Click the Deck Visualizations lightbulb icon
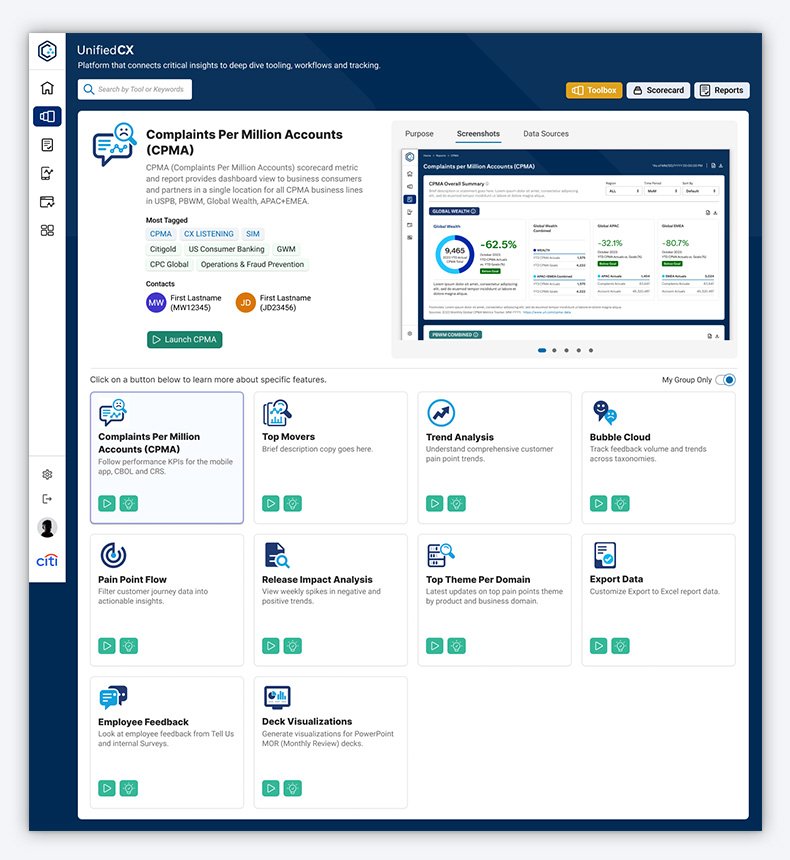 [x=292, y=788]
